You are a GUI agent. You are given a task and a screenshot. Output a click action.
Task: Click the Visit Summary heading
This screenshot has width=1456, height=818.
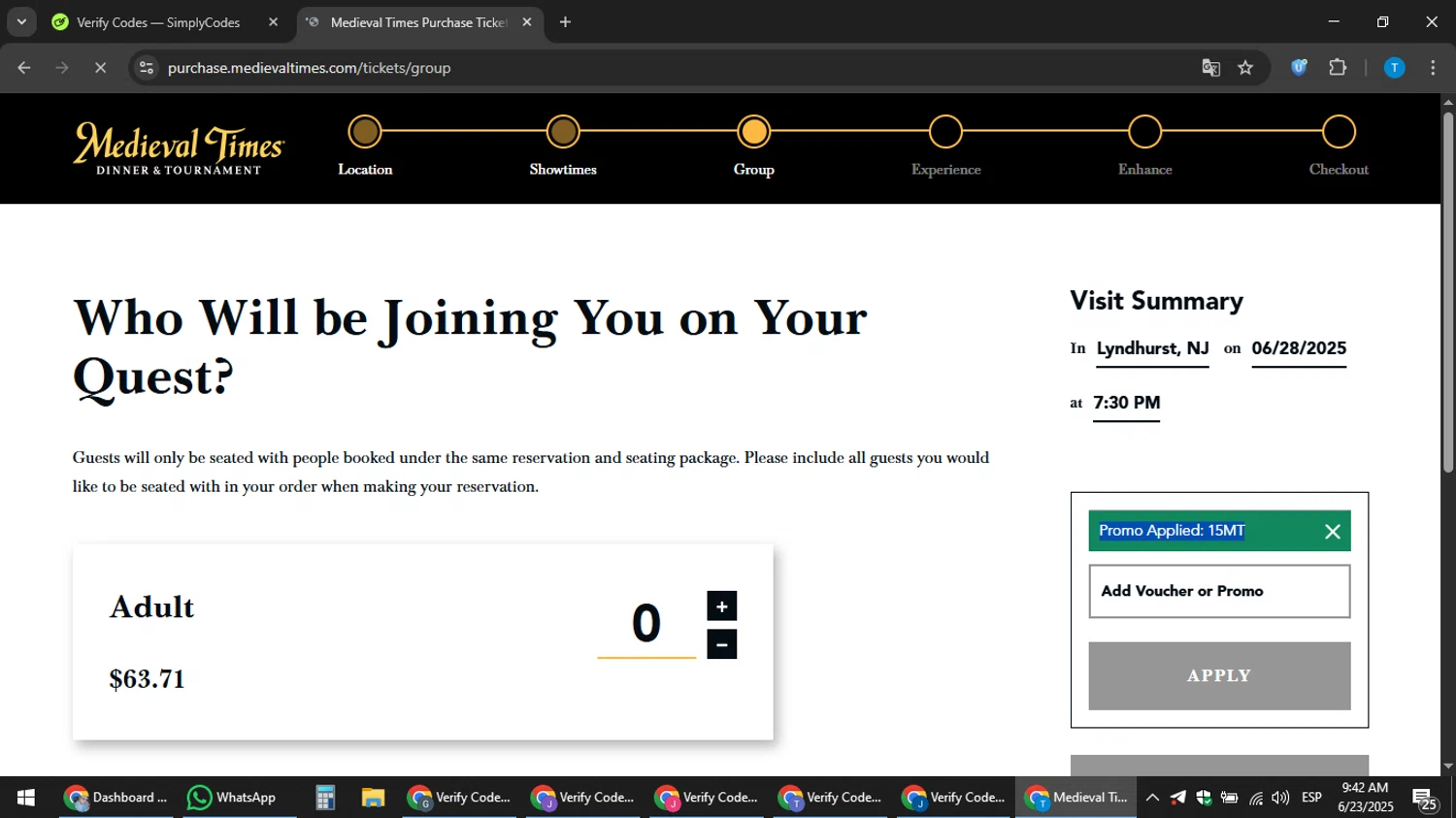pyautogui.click(x=1156, y=301)
